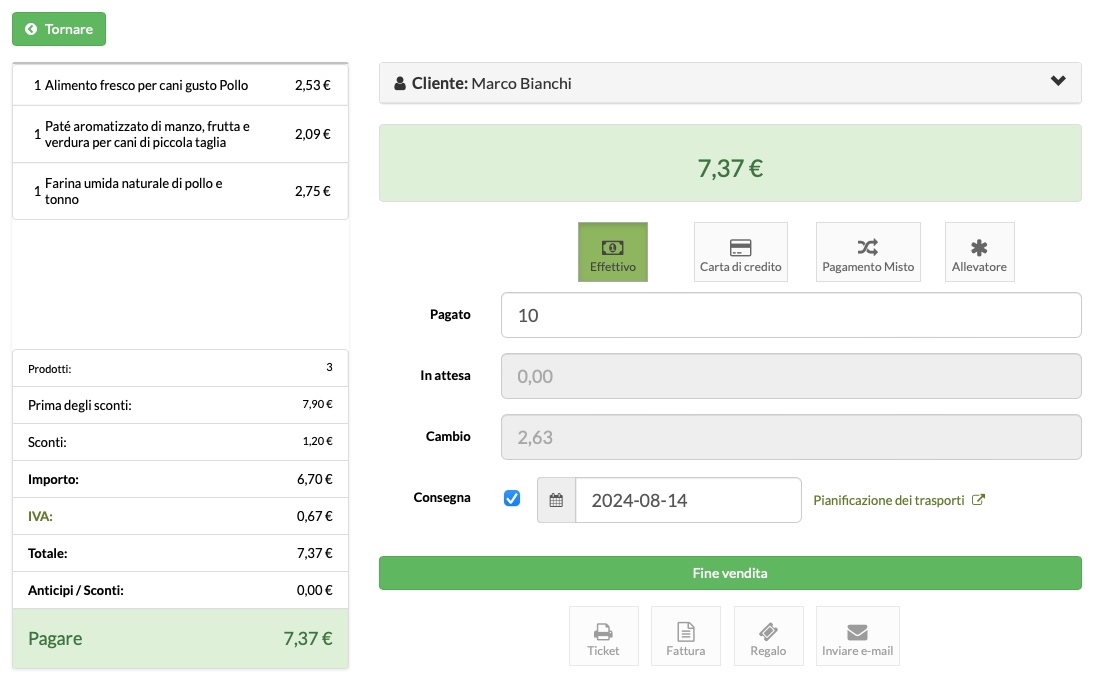Click the IVA label in summary

pos(40,516)
